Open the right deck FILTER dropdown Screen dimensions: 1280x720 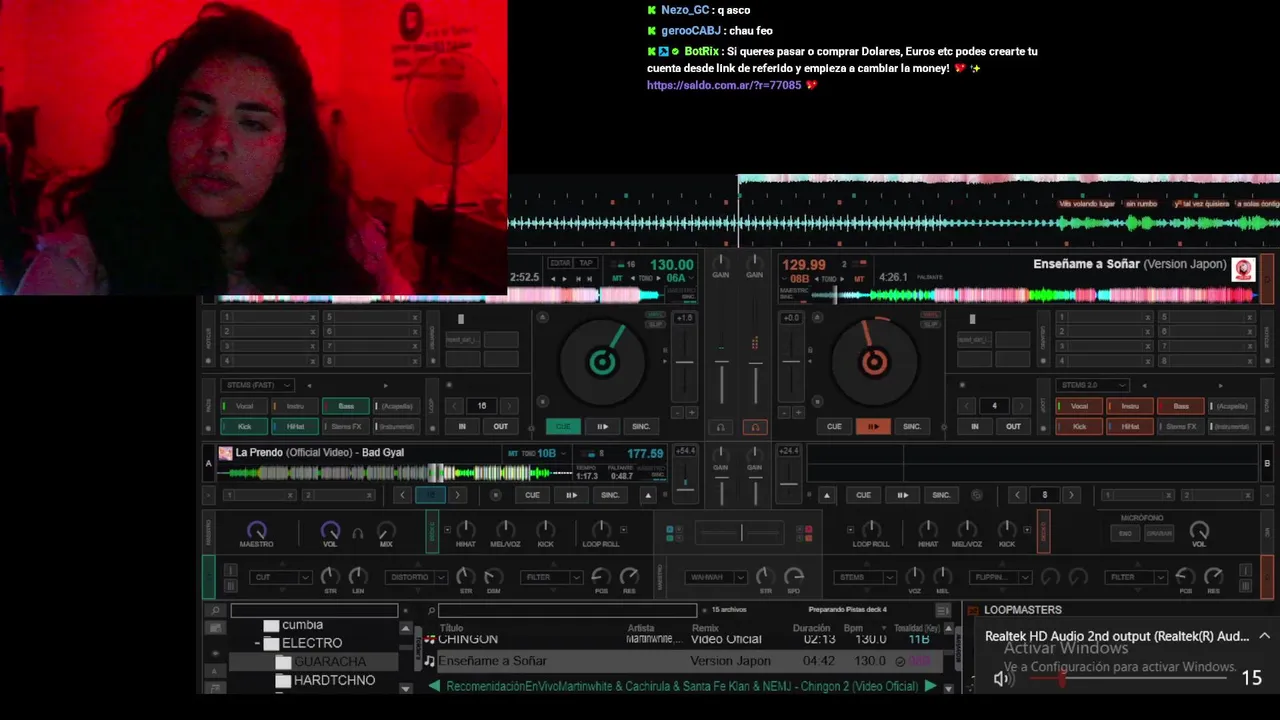coord(1137,577)
